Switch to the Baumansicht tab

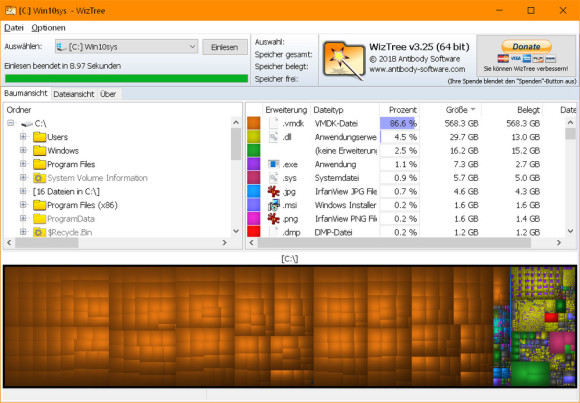(x=26, y=93)
